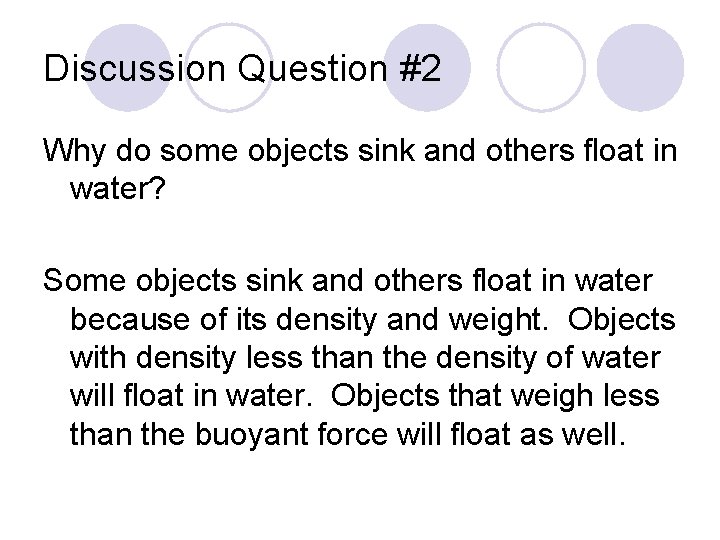Click the '#2' in the slide title
The height and width of the screenshot is (540, 720).
(420, 68)
